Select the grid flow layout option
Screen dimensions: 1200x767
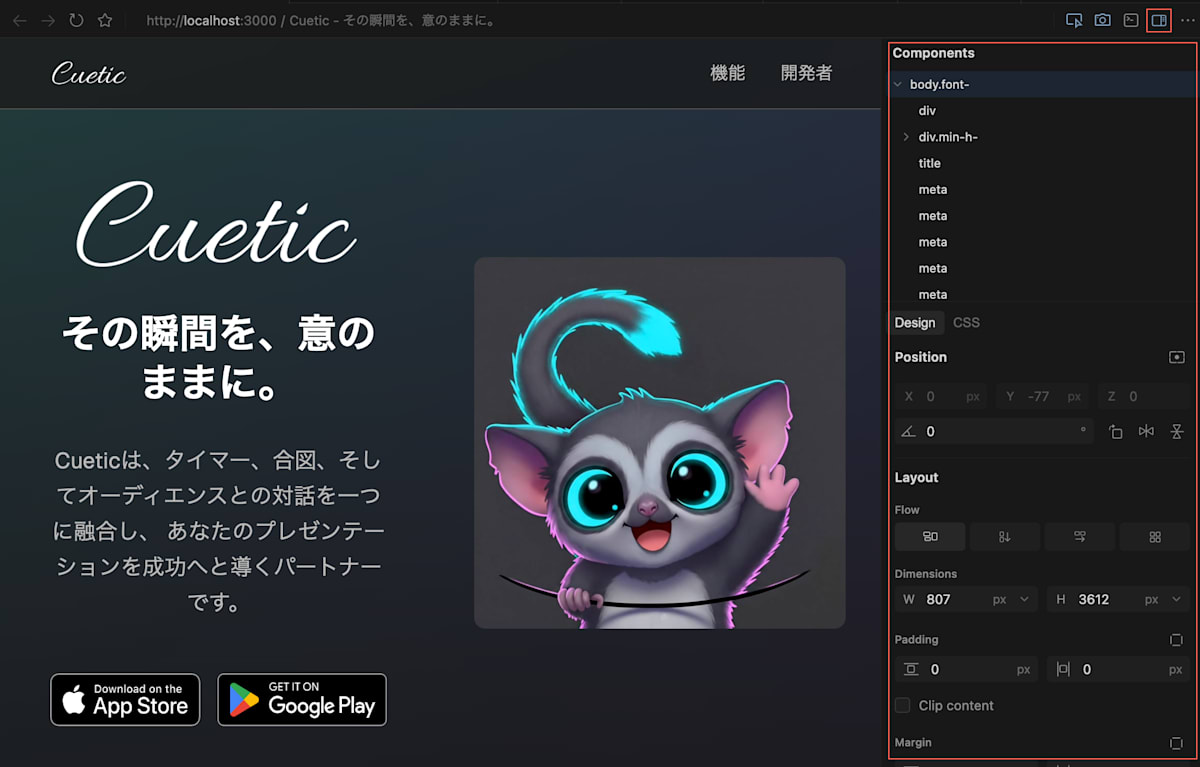tap(1155, 537)
